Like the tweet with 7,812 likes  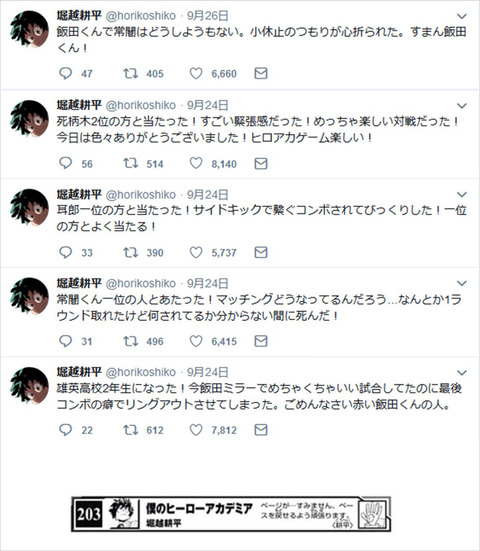click(196, 430)
